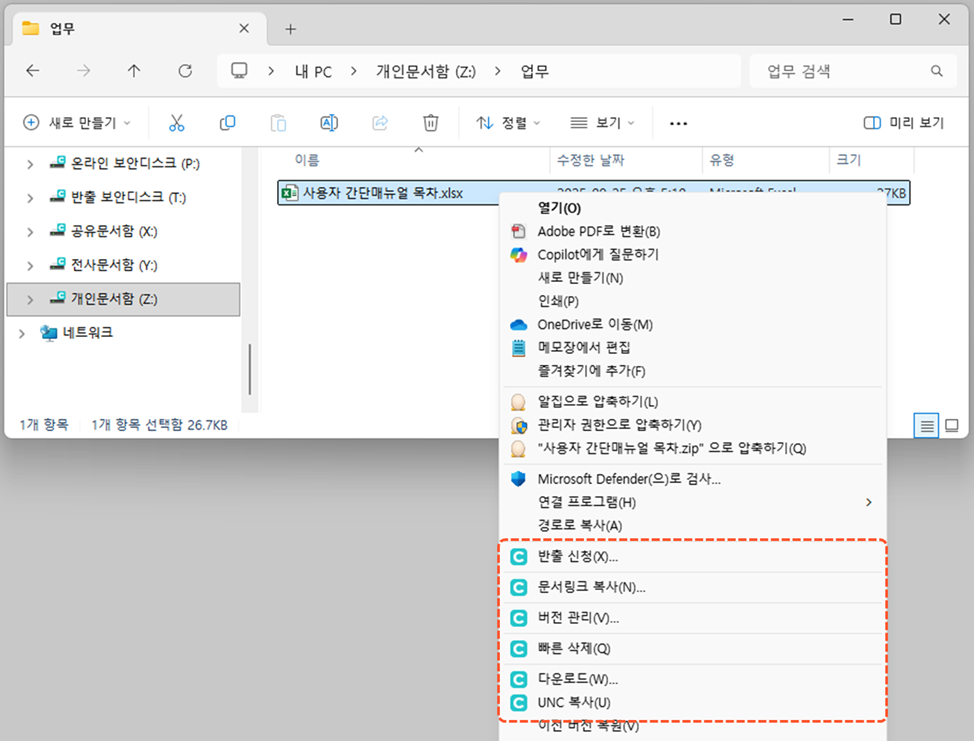Open the 정렬 sort dropdown
This screenshot has height=741, width=974.
coord(508,123)
